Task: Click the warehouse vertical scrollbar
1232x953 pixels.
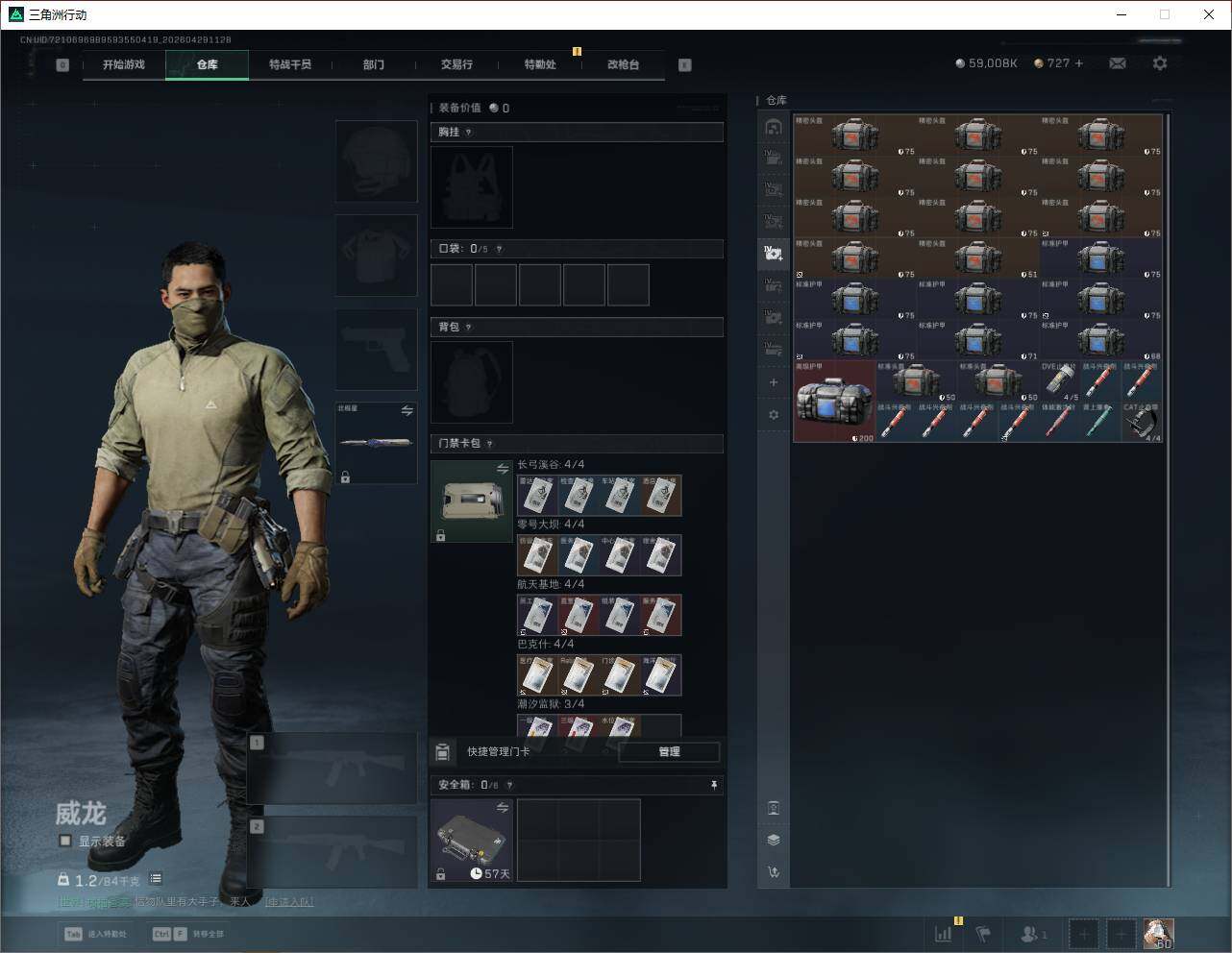Action: click(x=1168, y=500)
